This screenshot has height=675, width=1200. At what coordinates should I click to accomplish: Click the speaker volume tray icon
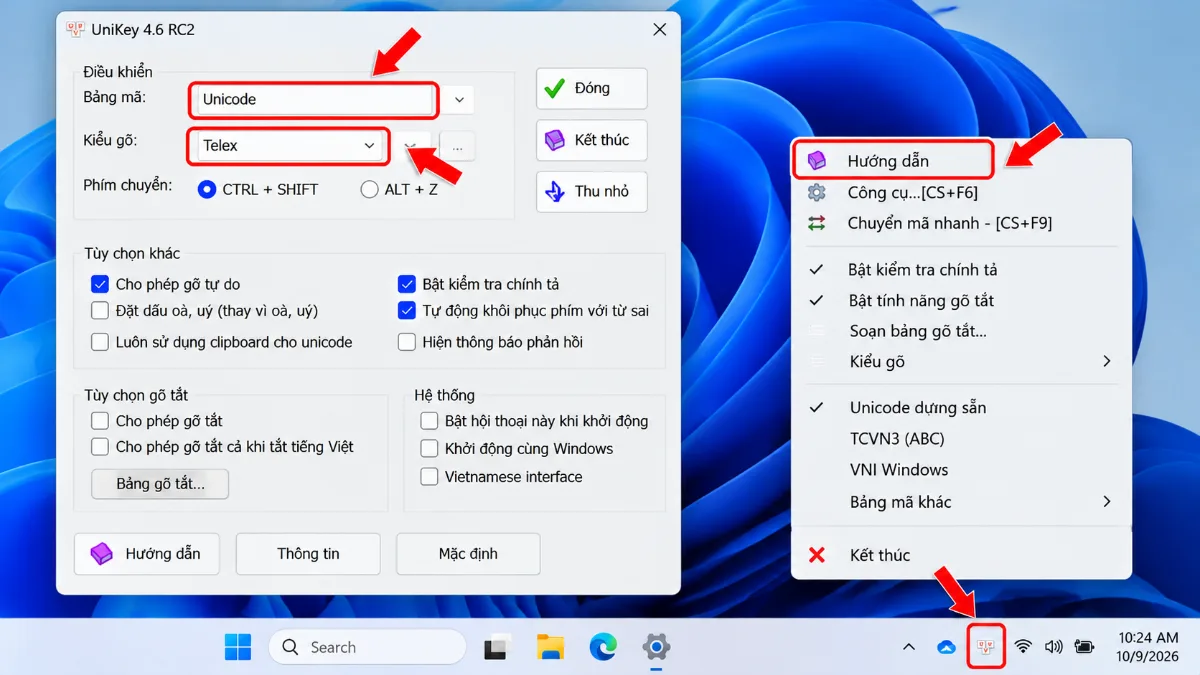[1053, 647]
